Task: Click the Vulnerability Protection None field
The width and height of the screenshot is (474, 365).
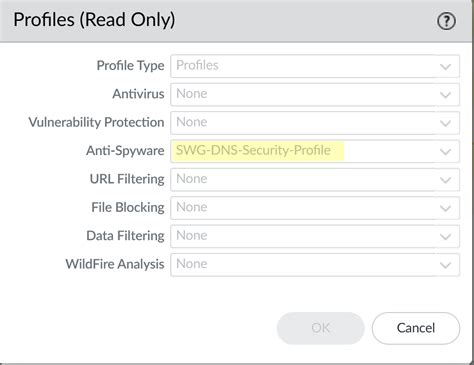Action: [315, 123]
